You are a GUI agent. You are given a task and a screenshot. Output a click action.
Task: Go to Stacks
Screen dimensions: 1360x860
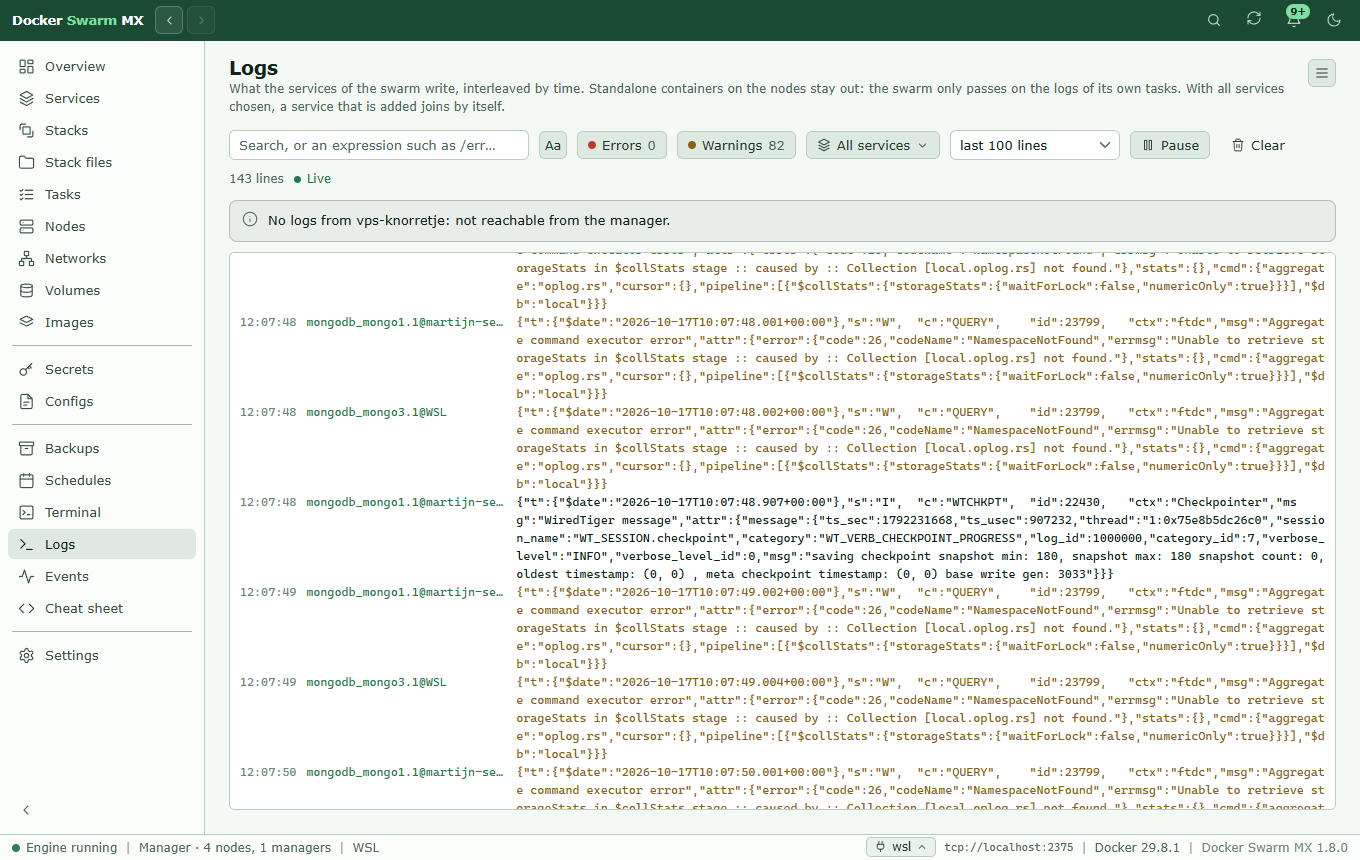tap(103, 130)
